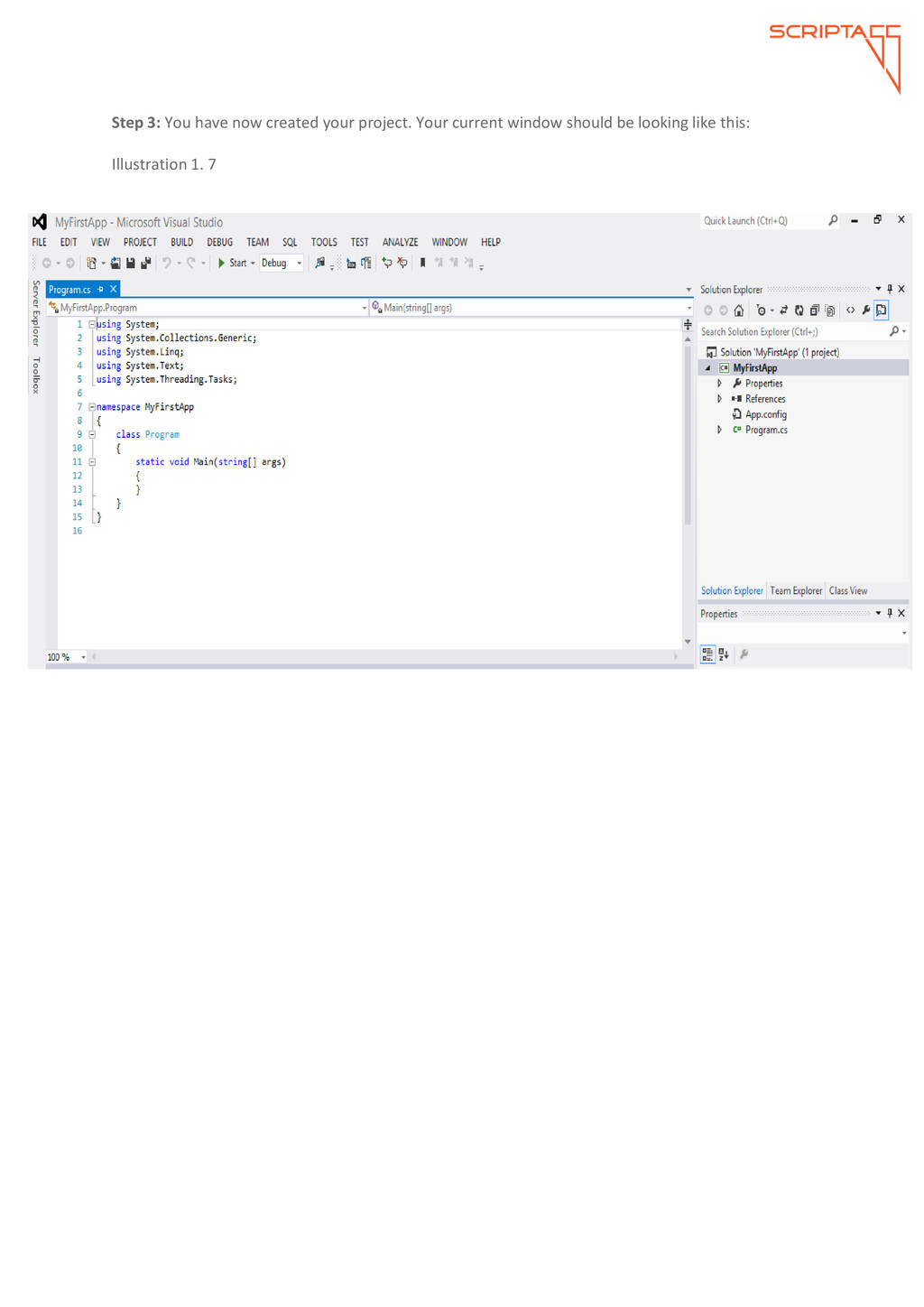
Task: Click the Navigate Forward toolbar arrow
Action: [x=70, y=264]
